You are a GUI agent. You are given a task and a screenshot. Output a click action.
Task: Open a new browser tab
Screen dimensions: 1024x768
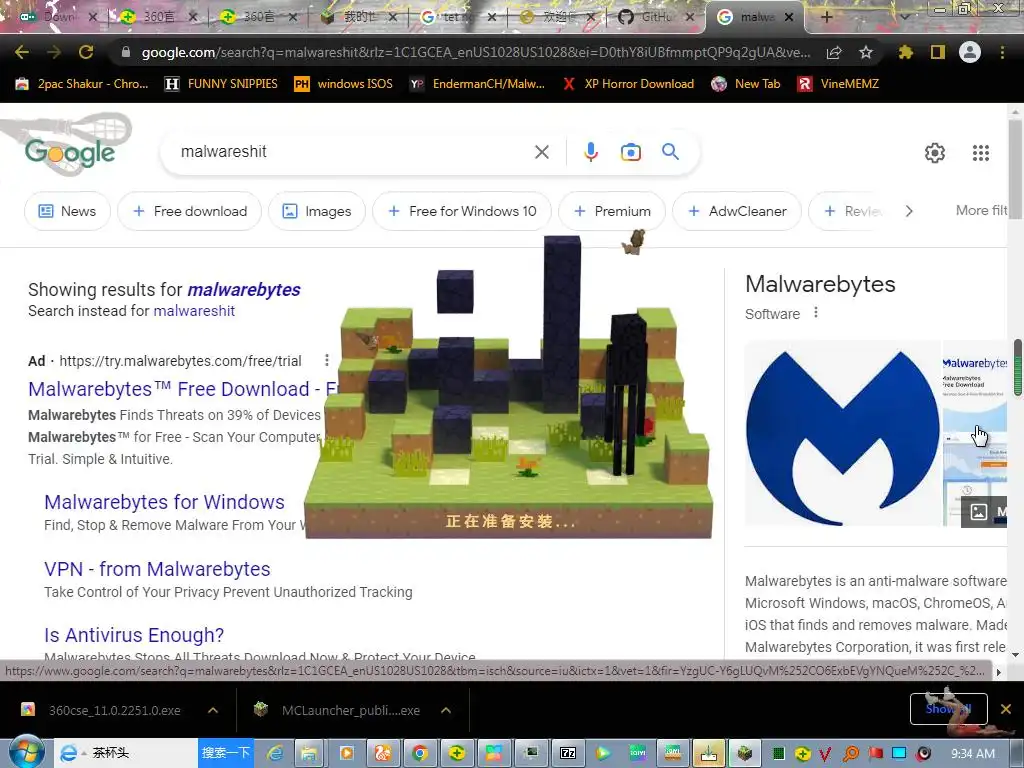826,17
